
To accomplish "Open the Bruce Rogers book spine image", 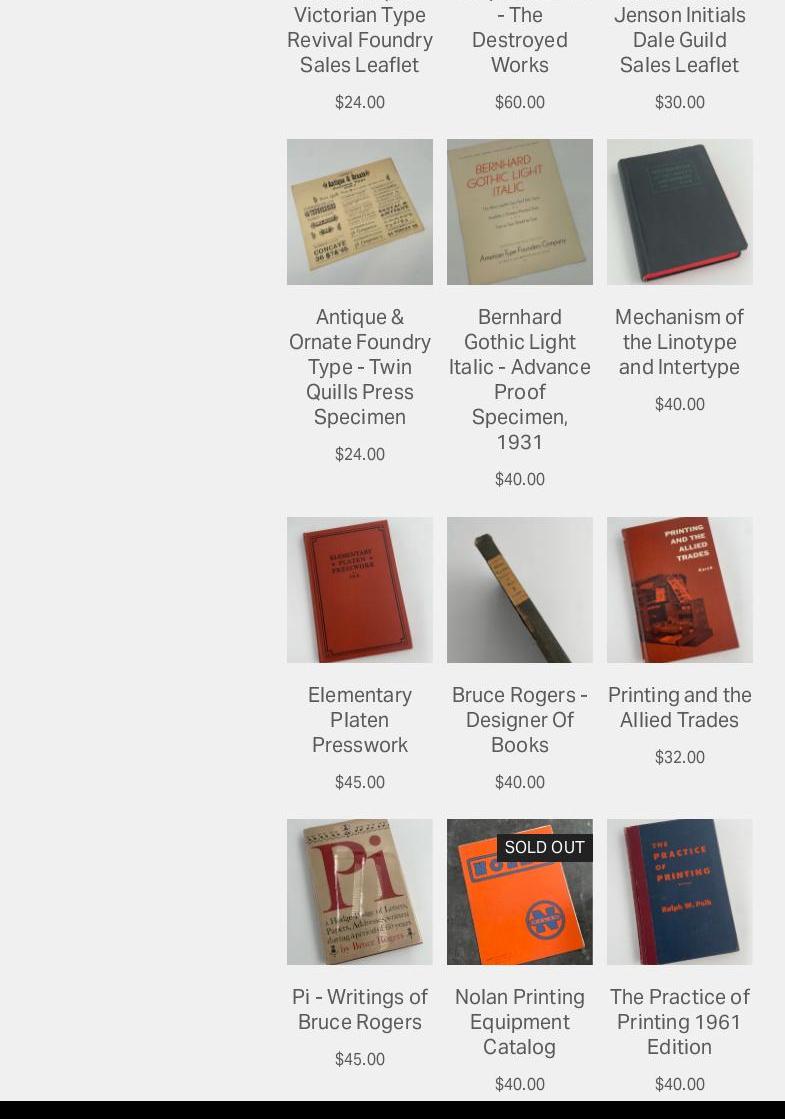I will tap(520, 590).
